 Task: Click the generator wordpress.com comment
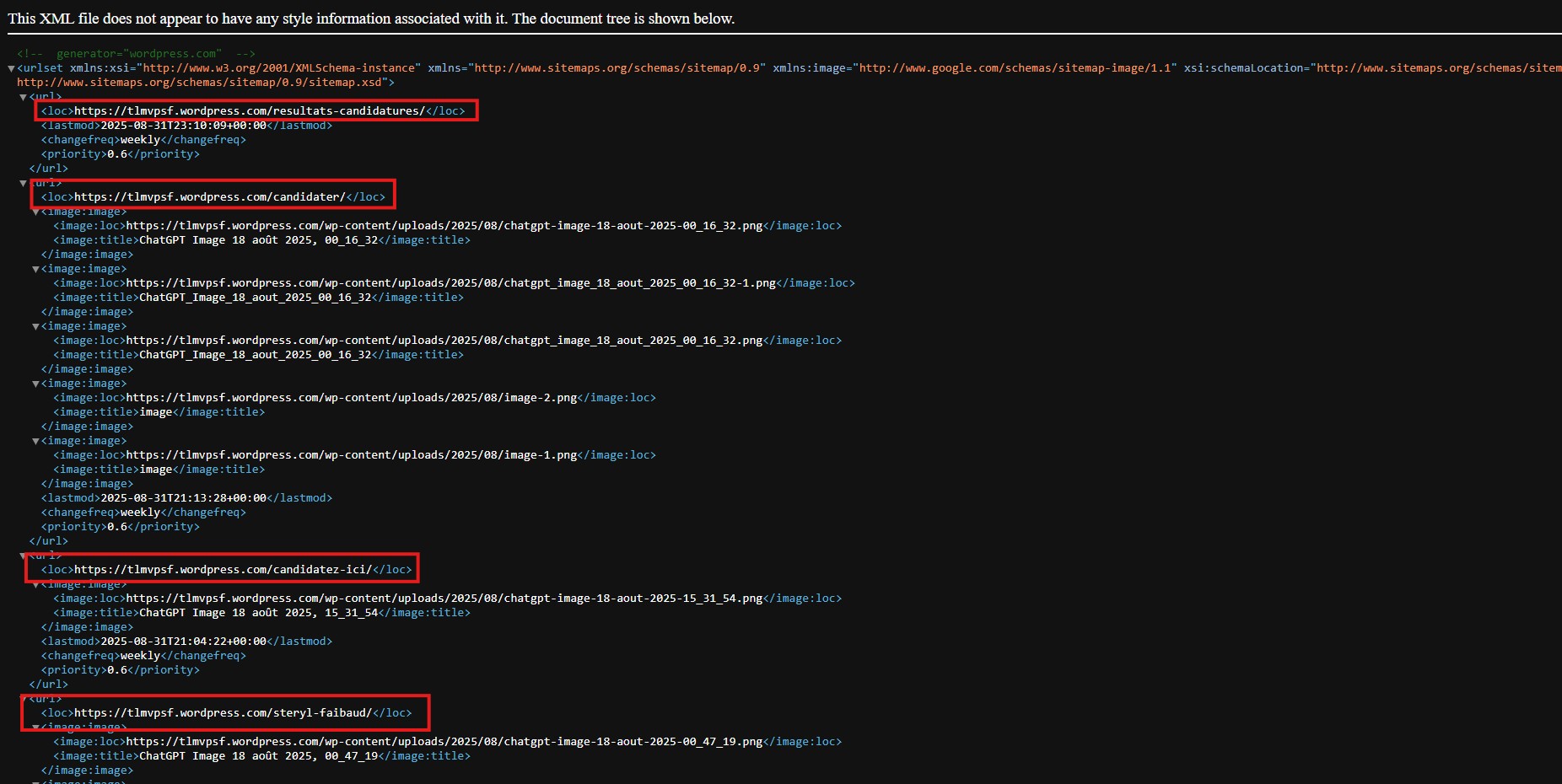click(x=135, y=54)
